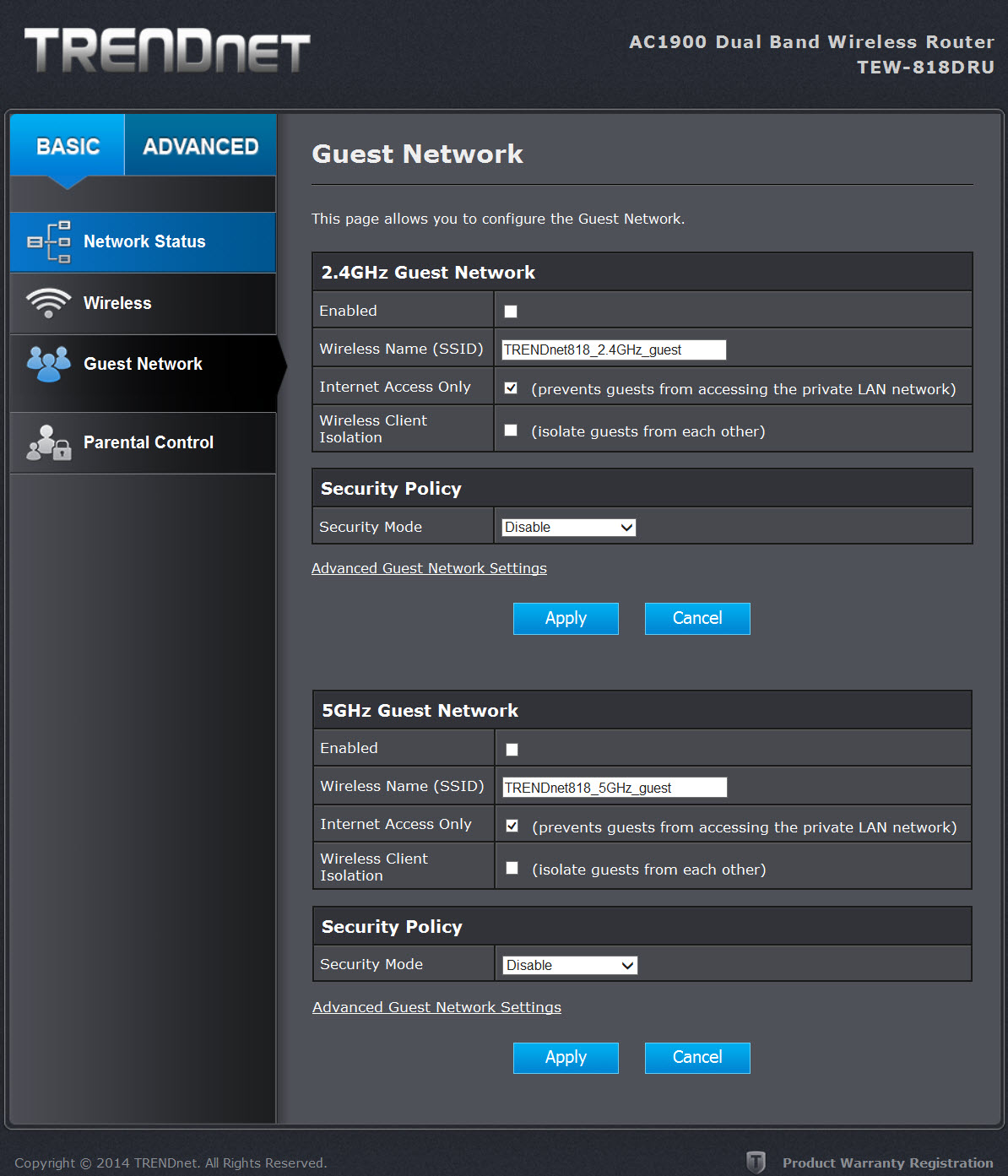1008x1176 pixels.
Task: Click the "5GHz Guest Network" section heading
Action: coord(420,711)
